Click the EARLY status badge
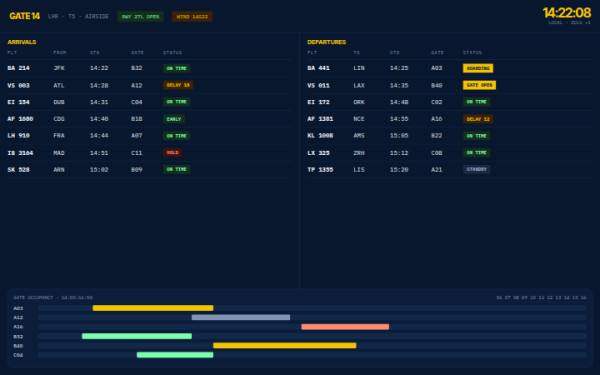This screenshot has width=600, height=375. click(x=174, y=119)
